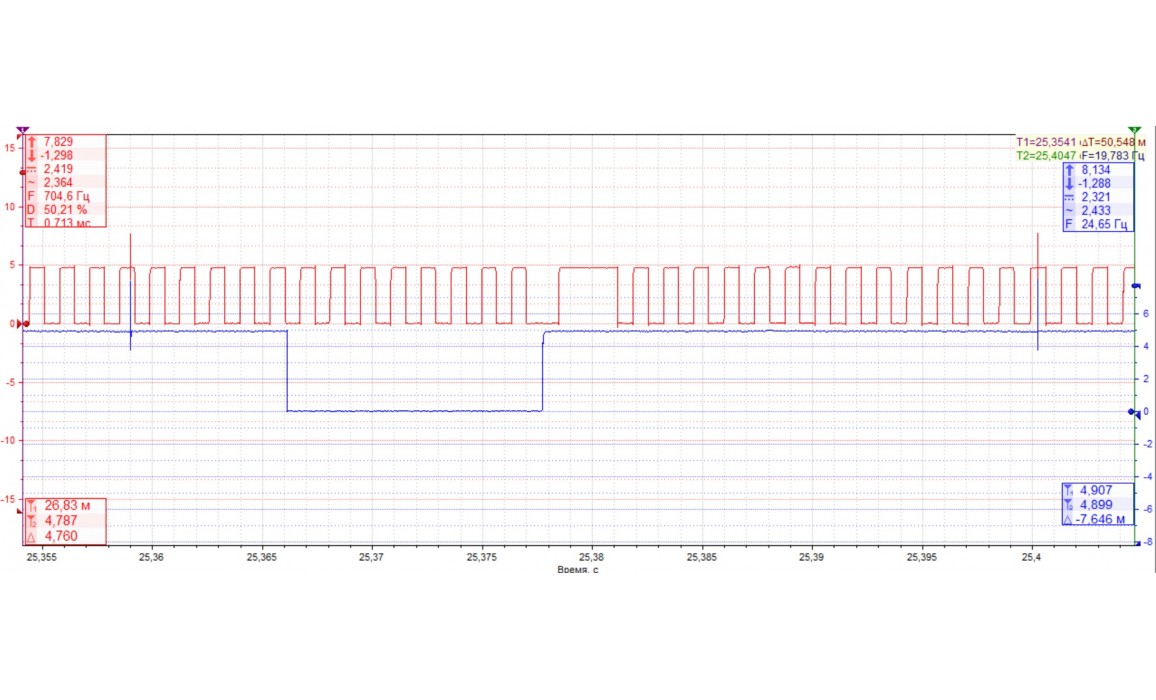Viewport: 1156px width, 700px height.
Task: Click the red trigger level marker on left axis
Action: pyautogui.click(x=22, y=170)
